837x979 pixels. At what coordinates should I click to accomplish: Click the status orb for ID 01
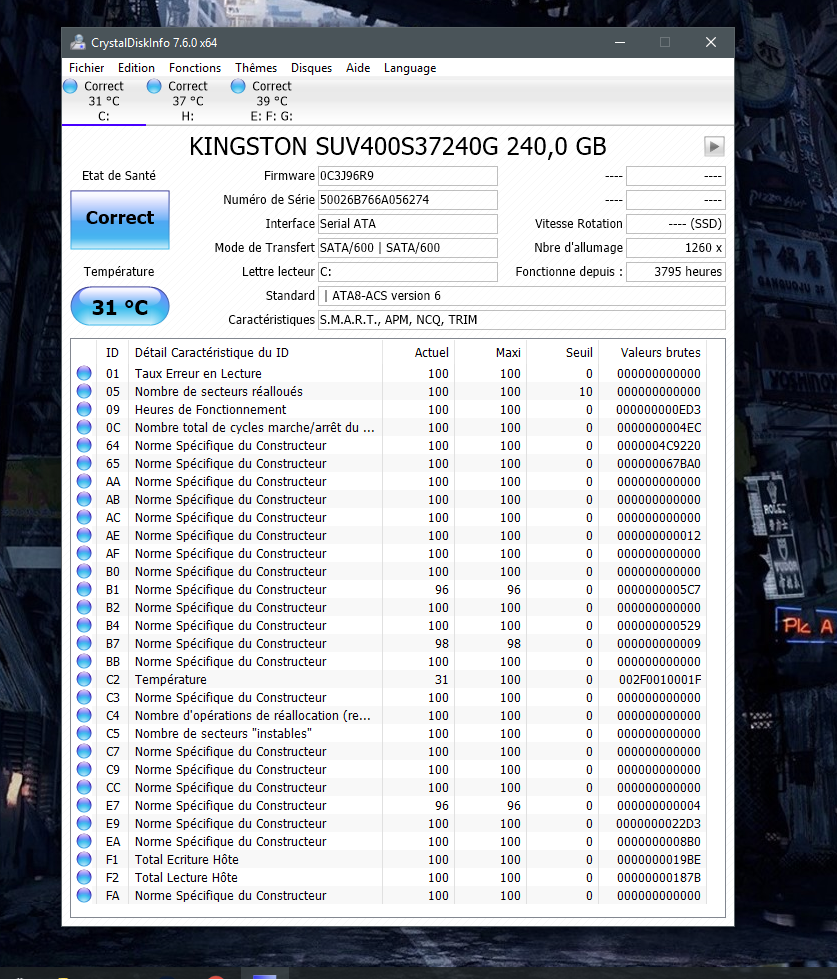point(84,373)
